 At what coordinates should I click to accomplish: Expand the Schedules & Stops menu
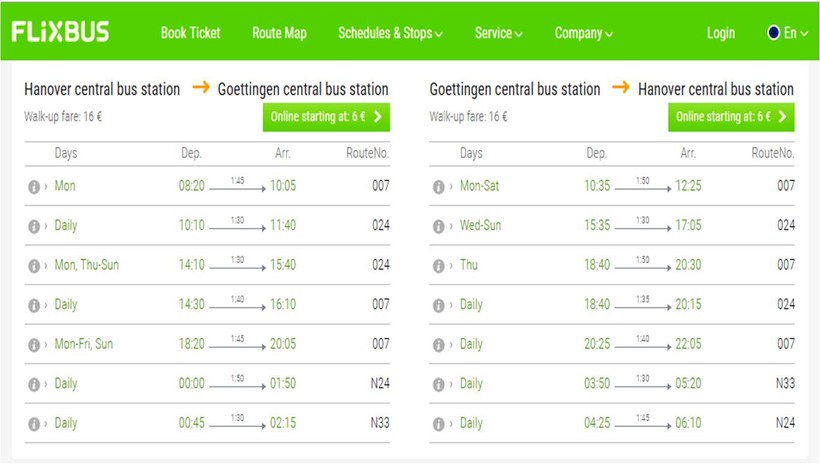pyautogui.click(x=390, y=33)
